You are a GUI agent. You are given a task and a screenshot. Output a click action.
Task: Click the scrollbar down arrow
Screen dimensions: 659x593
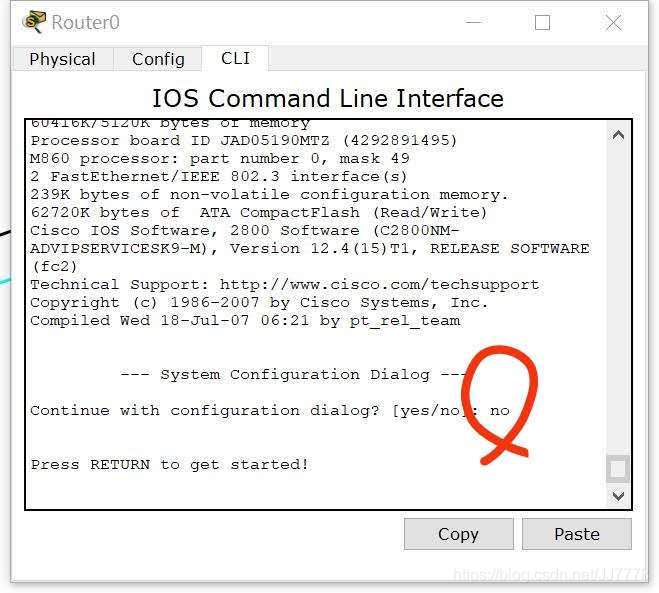[x=618, y=496]
